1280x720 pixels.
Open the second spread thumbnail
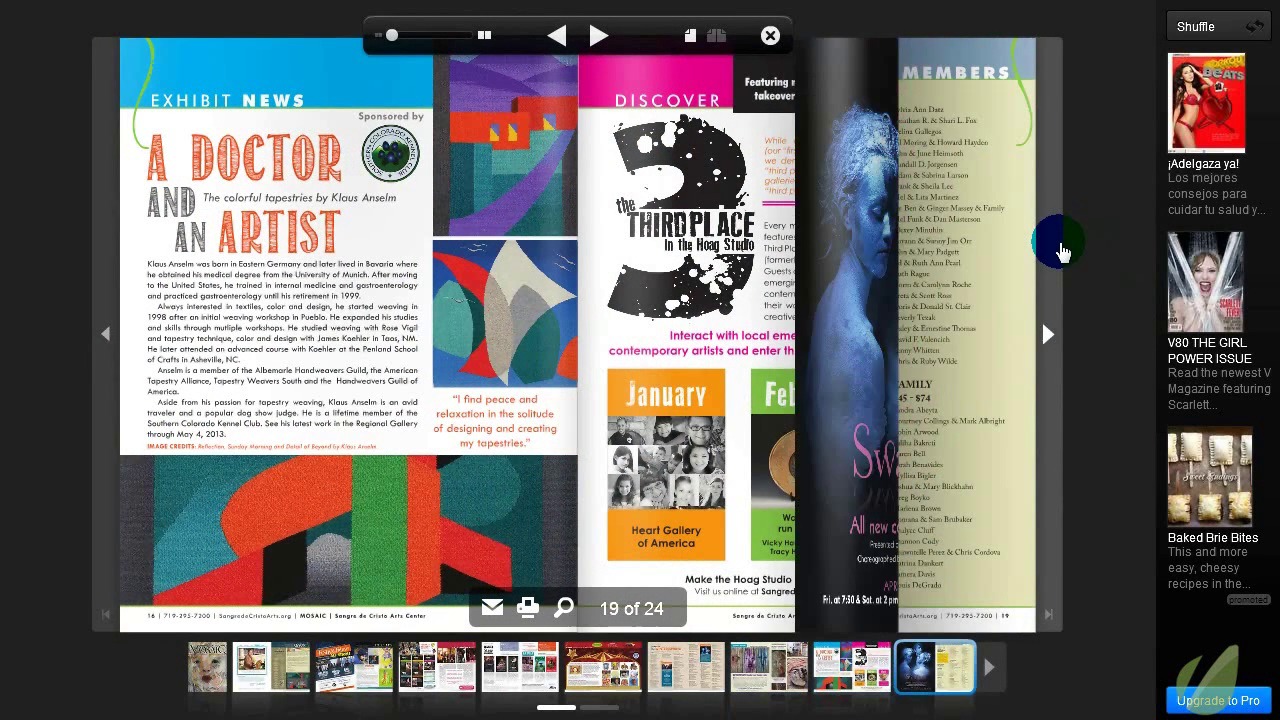(x=271, y=667)
